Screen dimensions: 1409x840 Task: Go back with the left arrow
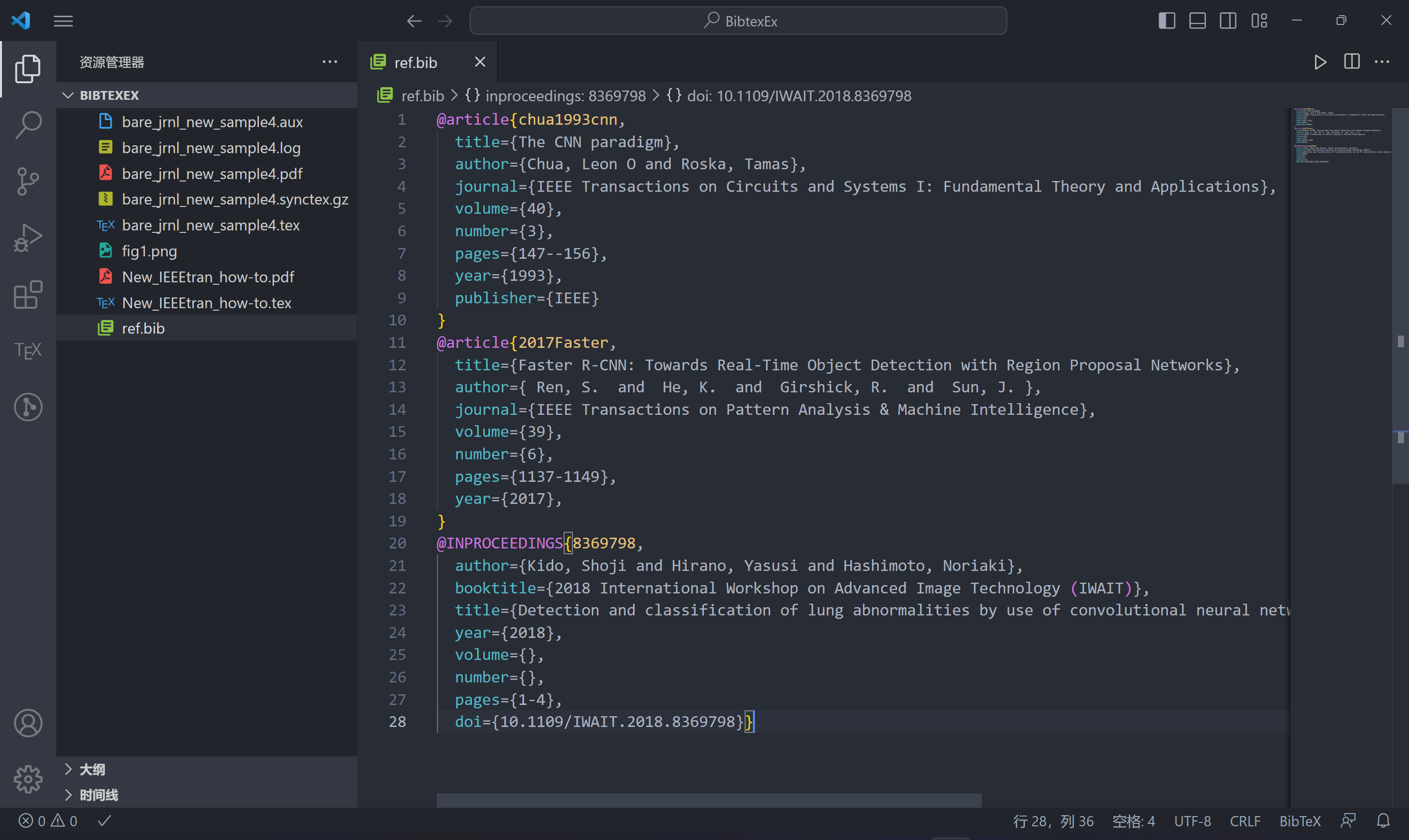pos(414,21)
